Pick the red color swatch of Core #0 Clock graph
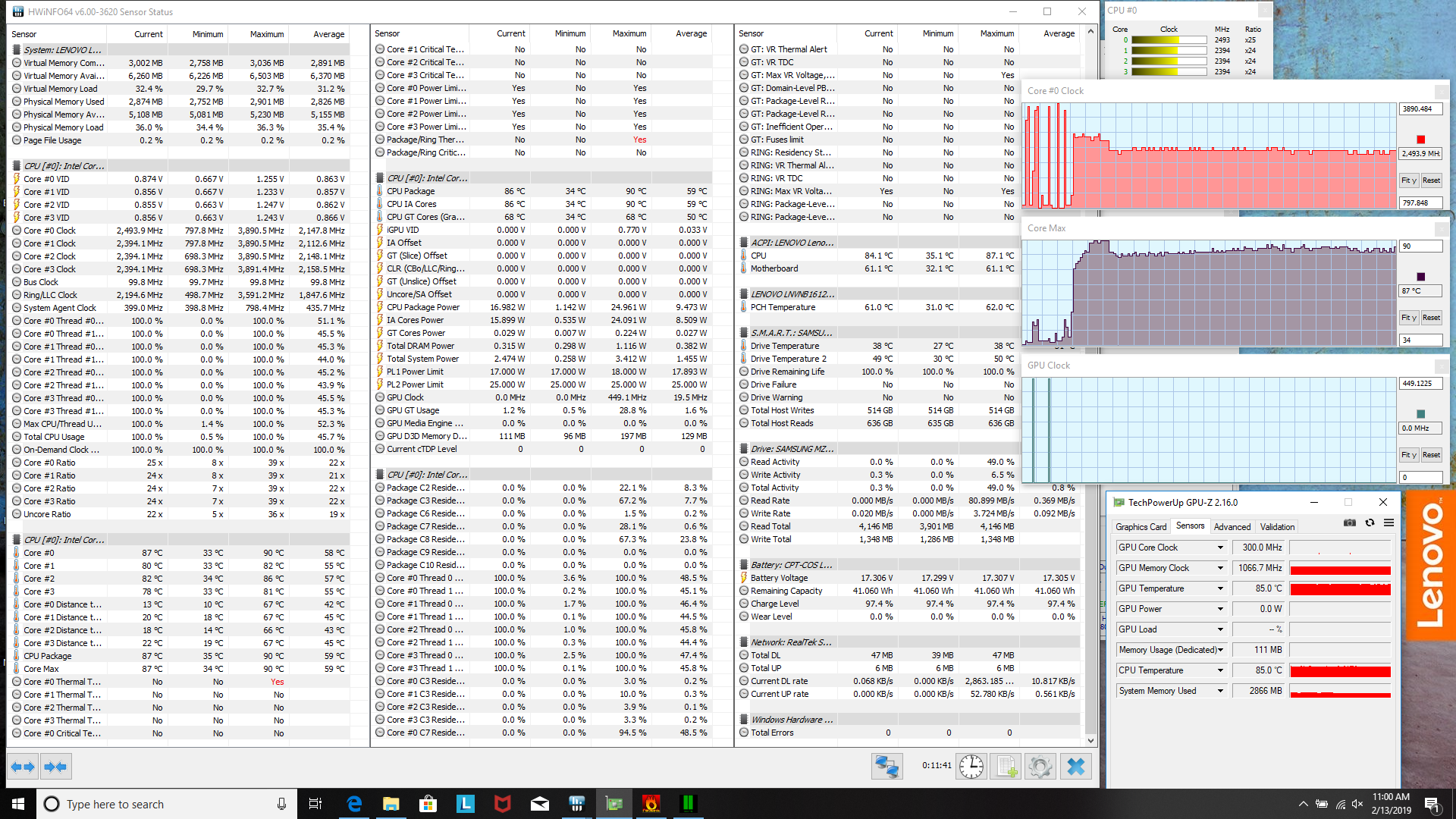1456x819 pixels. click(1420, 140)
